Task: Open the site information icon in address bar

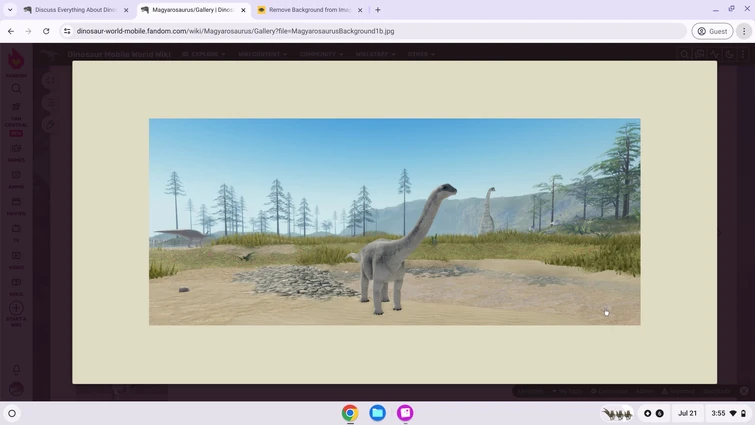Action: (x=67, y=31)
